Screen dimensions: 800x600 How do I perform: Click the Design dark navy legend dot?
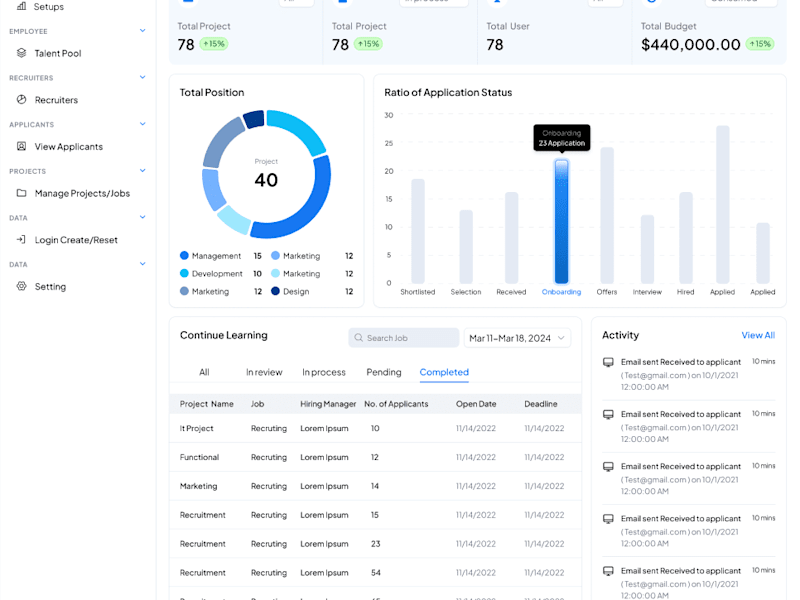(x=275, y=291)
